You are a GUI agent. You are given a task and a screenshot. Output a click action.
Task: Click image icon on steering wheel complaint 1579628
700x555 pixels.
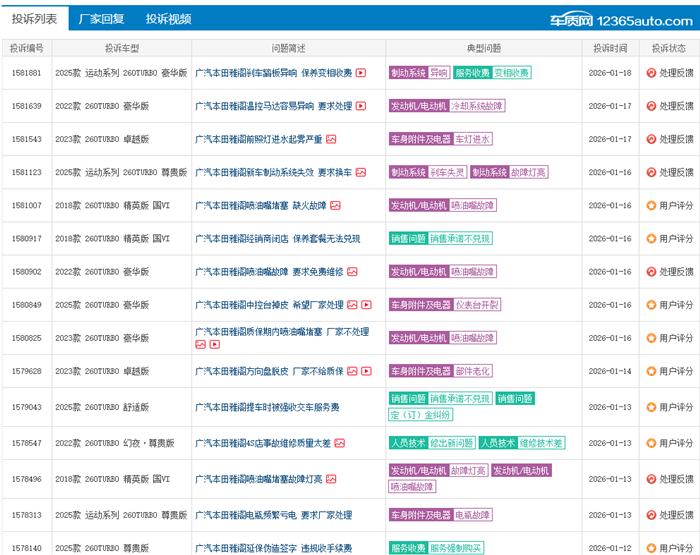[352, 371]
